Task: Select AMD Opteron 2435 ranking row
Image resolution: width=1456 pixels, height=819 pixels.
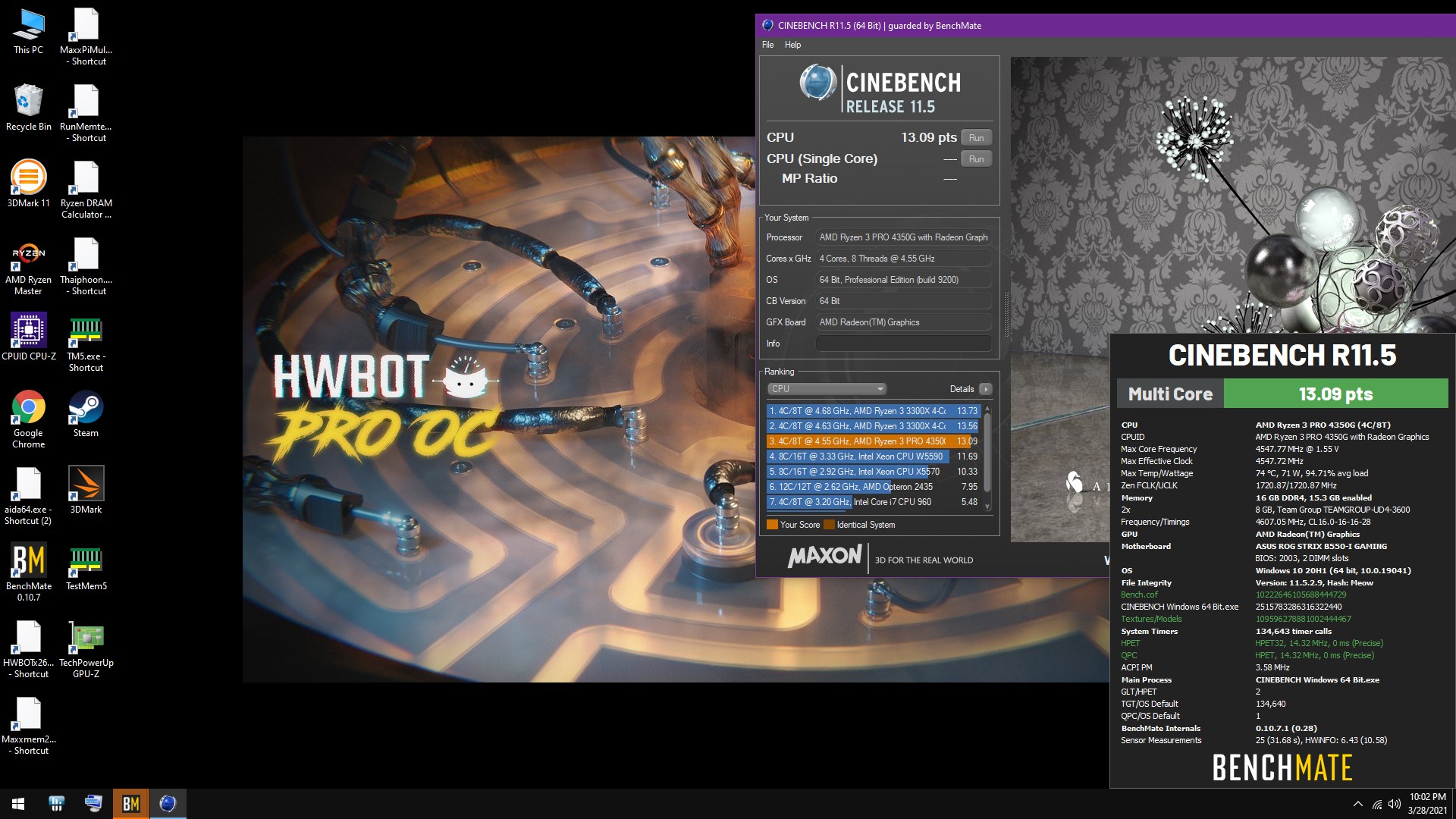Action: coord(874,487)
